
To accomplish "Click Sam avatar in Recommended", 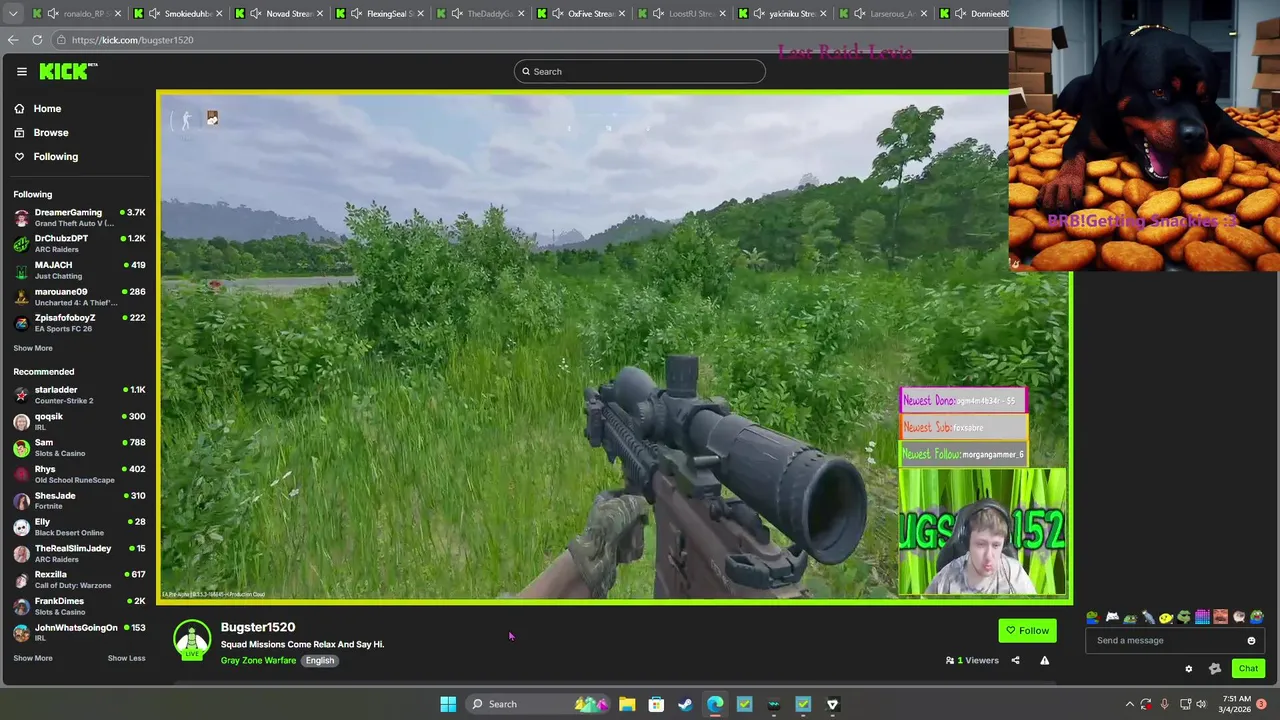I will (21, 448).
